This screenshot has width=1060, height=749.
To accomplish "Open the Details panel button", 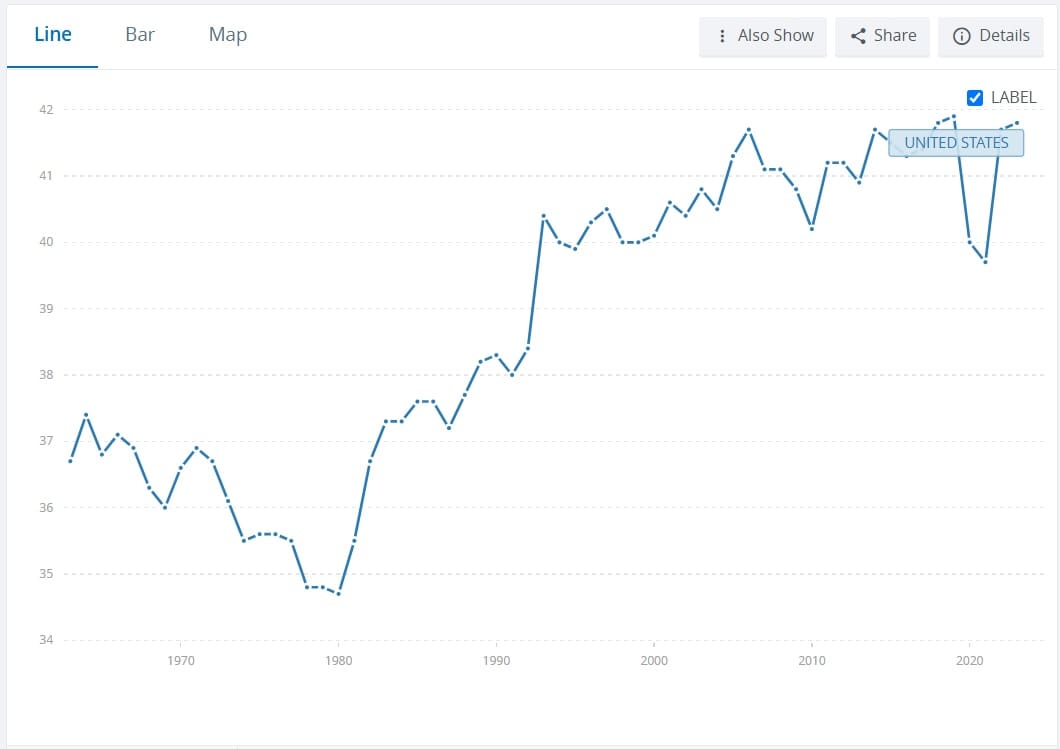I will pyautogui.click(x=1003, y=36).
